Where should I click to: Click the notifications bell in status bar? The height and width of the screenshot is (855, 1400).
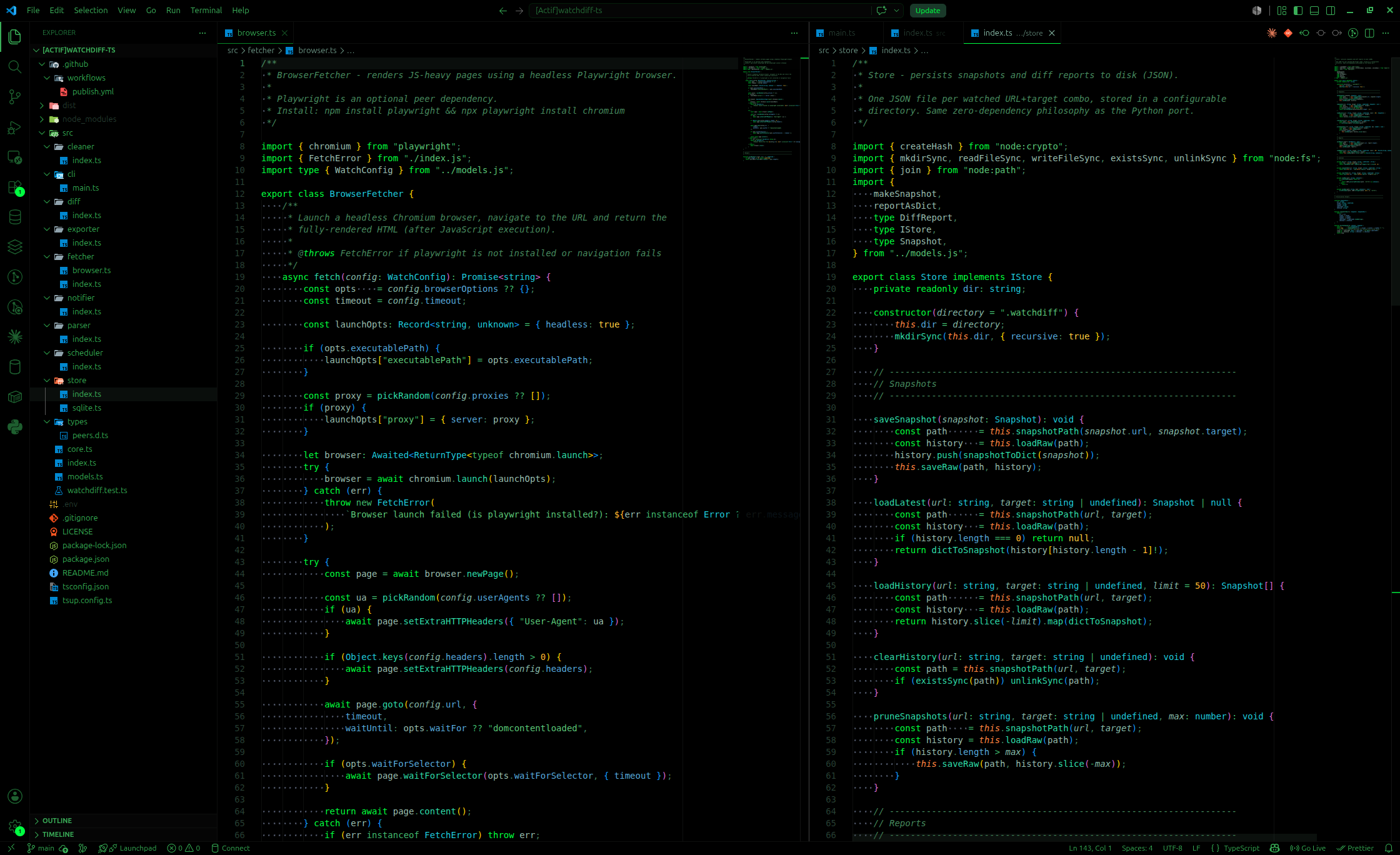pyautogui.click(x=1389, y=848)
